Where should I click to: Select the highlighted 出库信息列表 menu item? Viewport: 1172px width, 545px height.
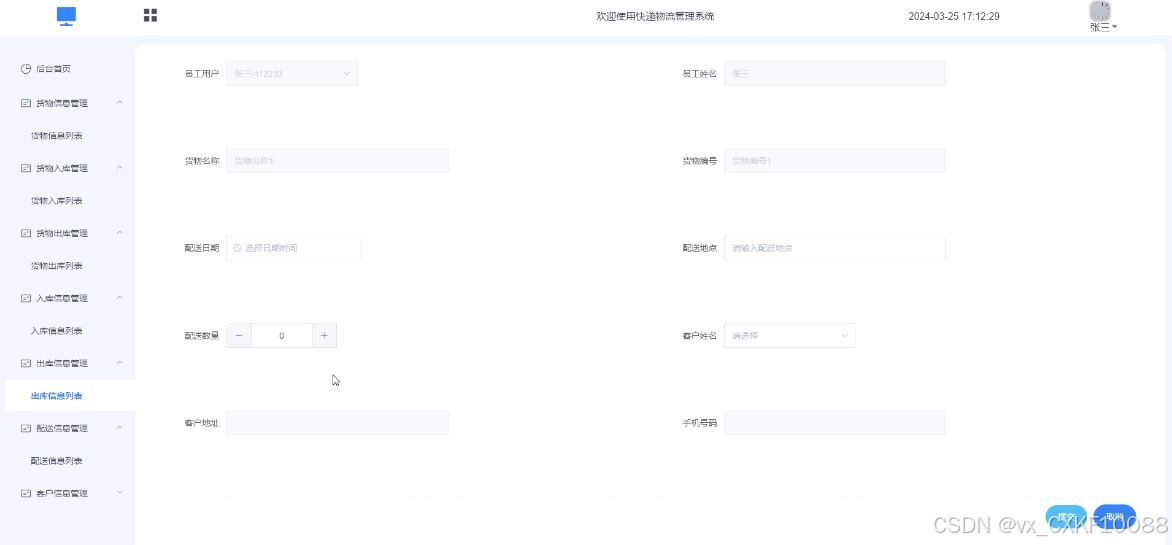(x=70, y=395)
